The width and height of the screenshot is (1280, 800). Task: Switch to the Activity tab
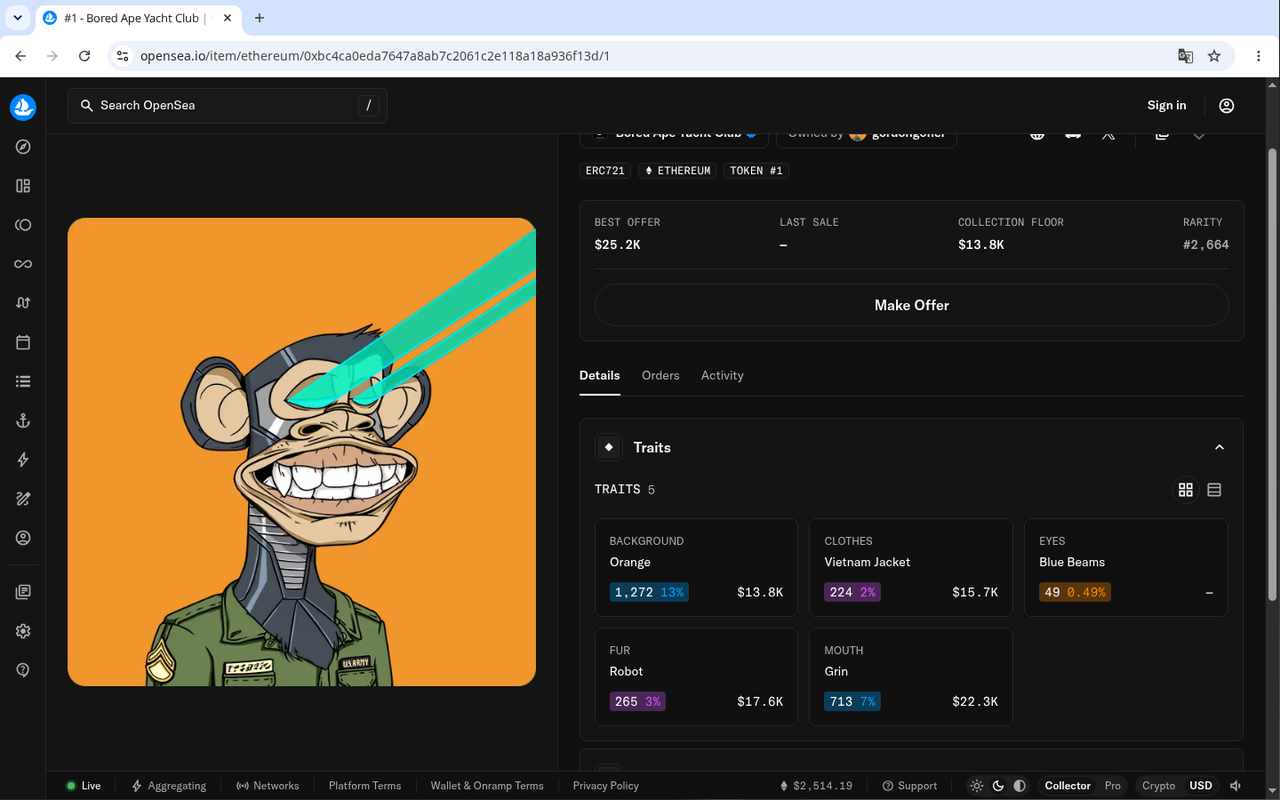coord(722,375)
